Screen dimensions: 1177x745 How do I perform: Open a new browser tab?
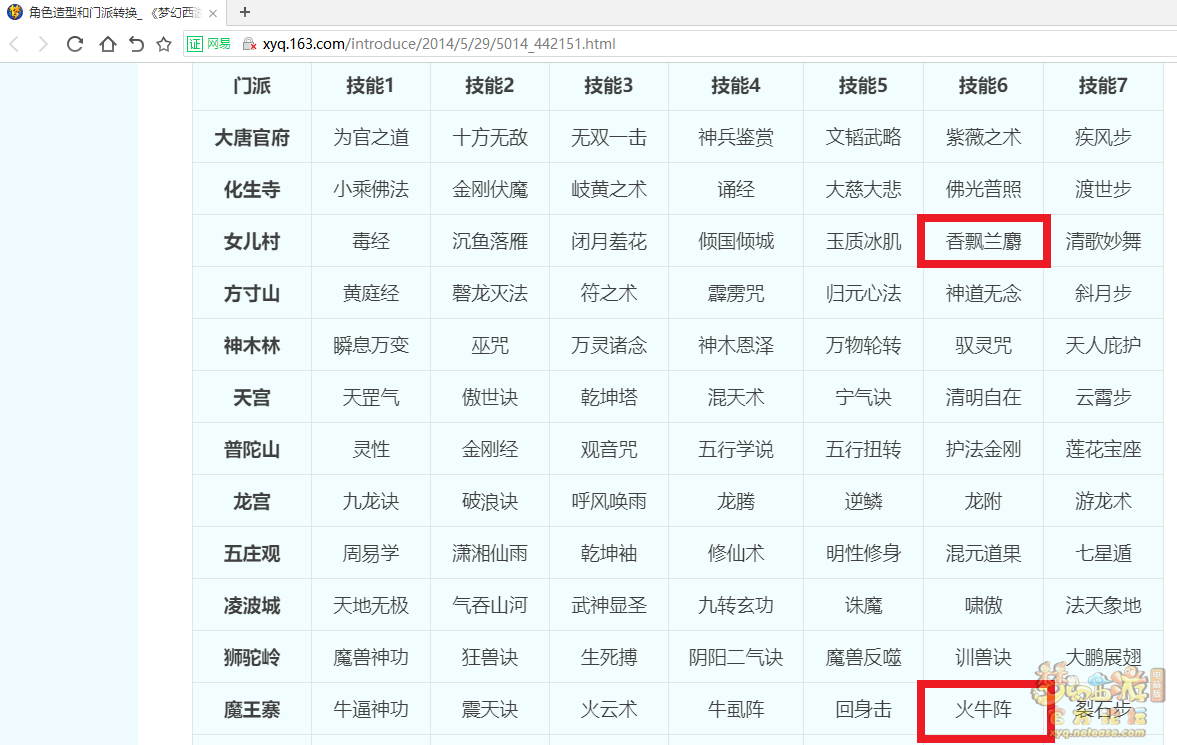245,12
